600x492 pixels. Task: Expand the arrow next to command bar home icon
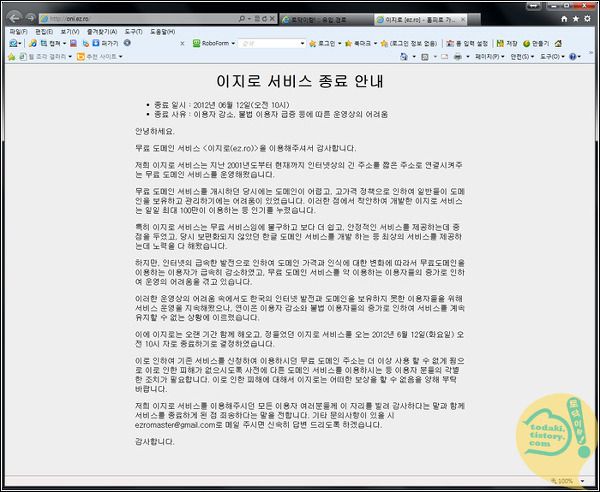click(x=414, y=57)
